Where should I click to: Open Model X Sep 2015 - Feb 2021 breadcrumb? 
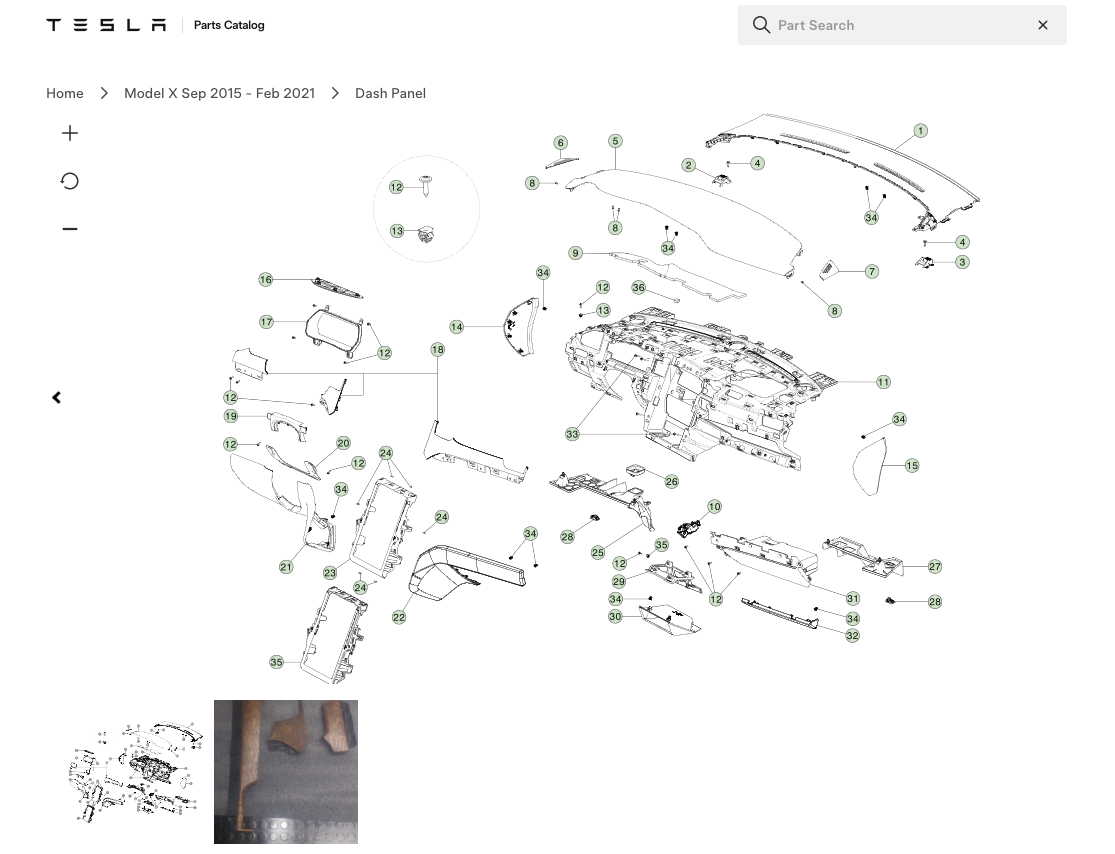[x=219, y=93]
